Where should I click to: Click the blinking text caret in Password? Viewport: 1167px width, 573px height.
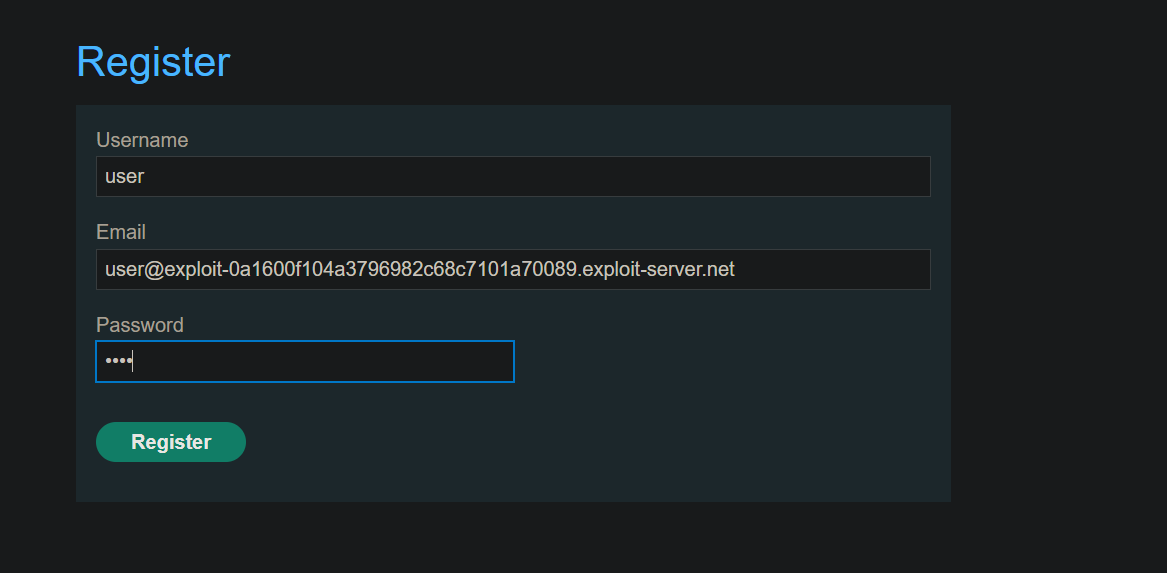pyautogui.click(x=133, y=361)
